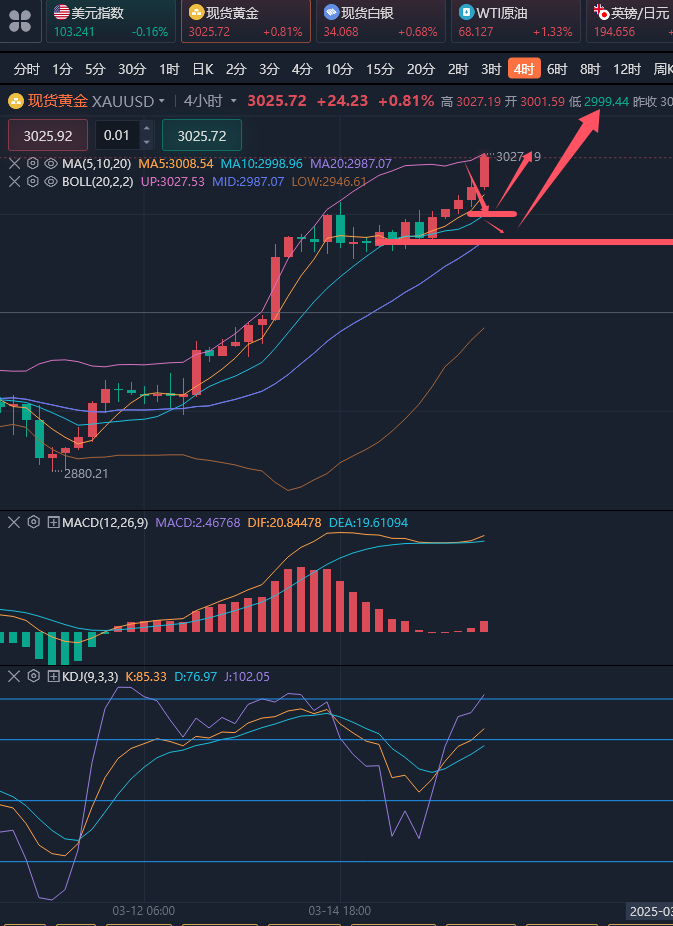This screenshot has height=926, width=673.
Task: Switch to the 1时 timeframe tab
Action: [169, 70]
